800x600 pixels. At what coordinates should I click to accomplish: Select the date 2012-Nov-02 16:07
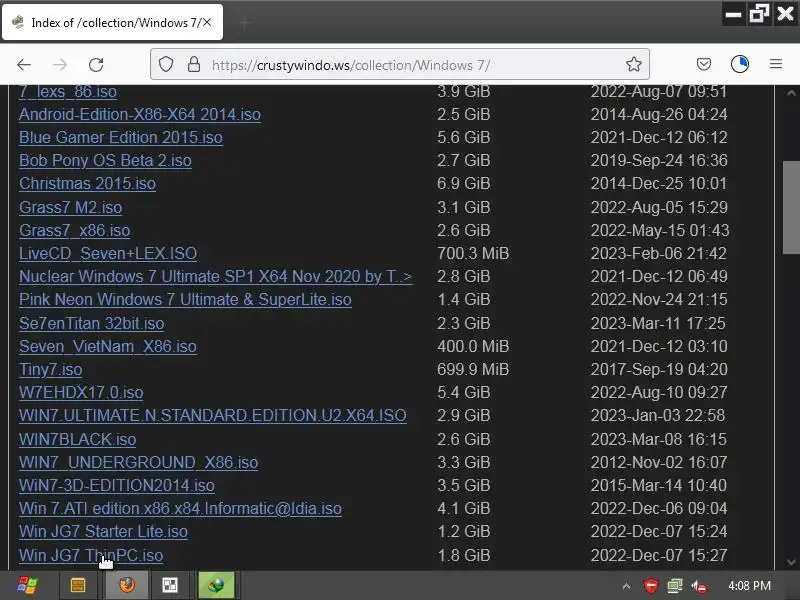pos(659,462)
